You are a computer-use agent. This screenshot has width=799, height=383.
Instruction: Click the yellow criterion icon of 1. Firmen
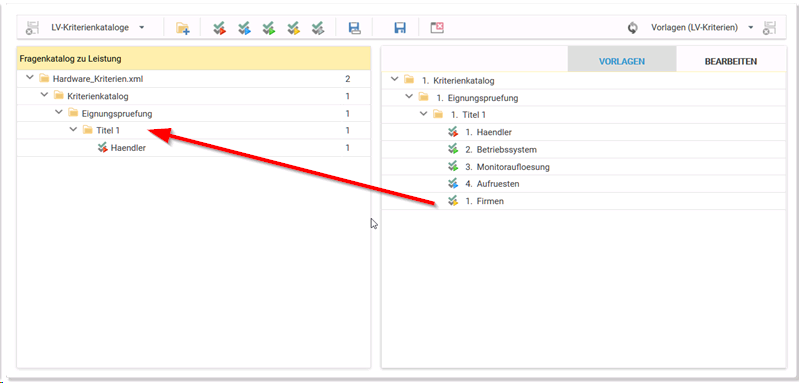pyautogui.click(x=453, y=201)
